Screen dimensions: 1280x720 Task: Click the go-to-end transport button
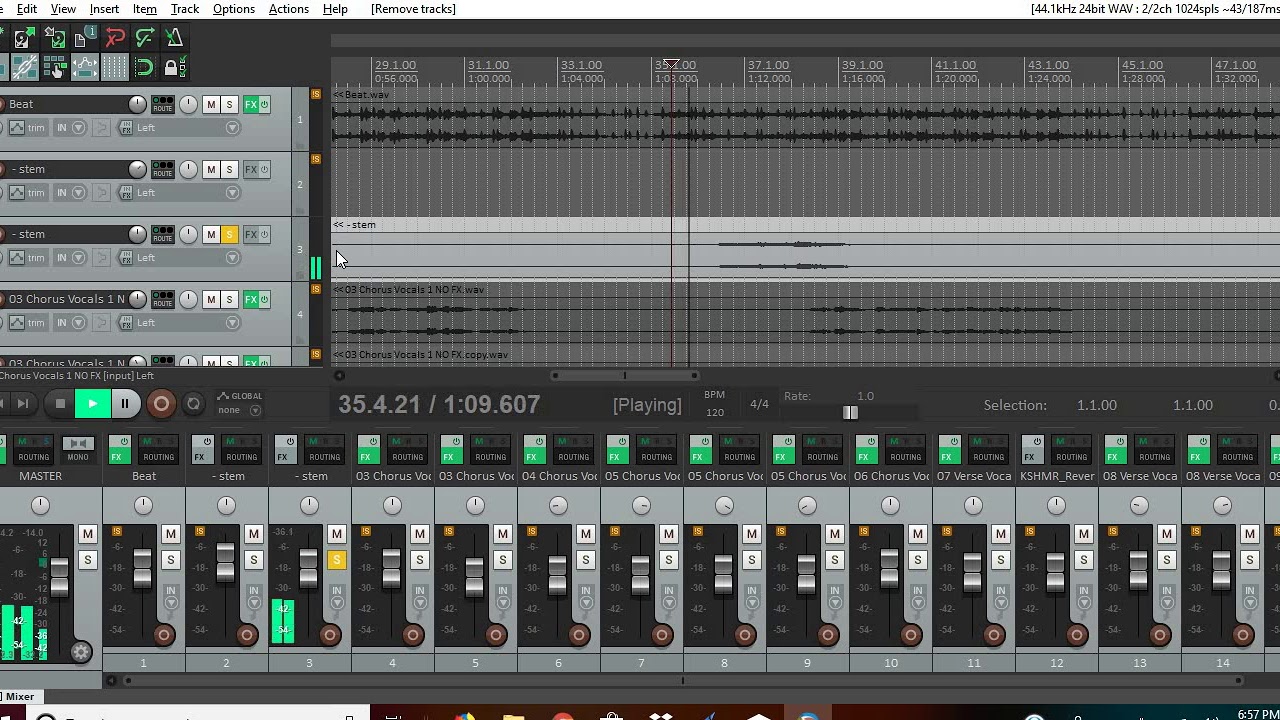tap(23, 404)
